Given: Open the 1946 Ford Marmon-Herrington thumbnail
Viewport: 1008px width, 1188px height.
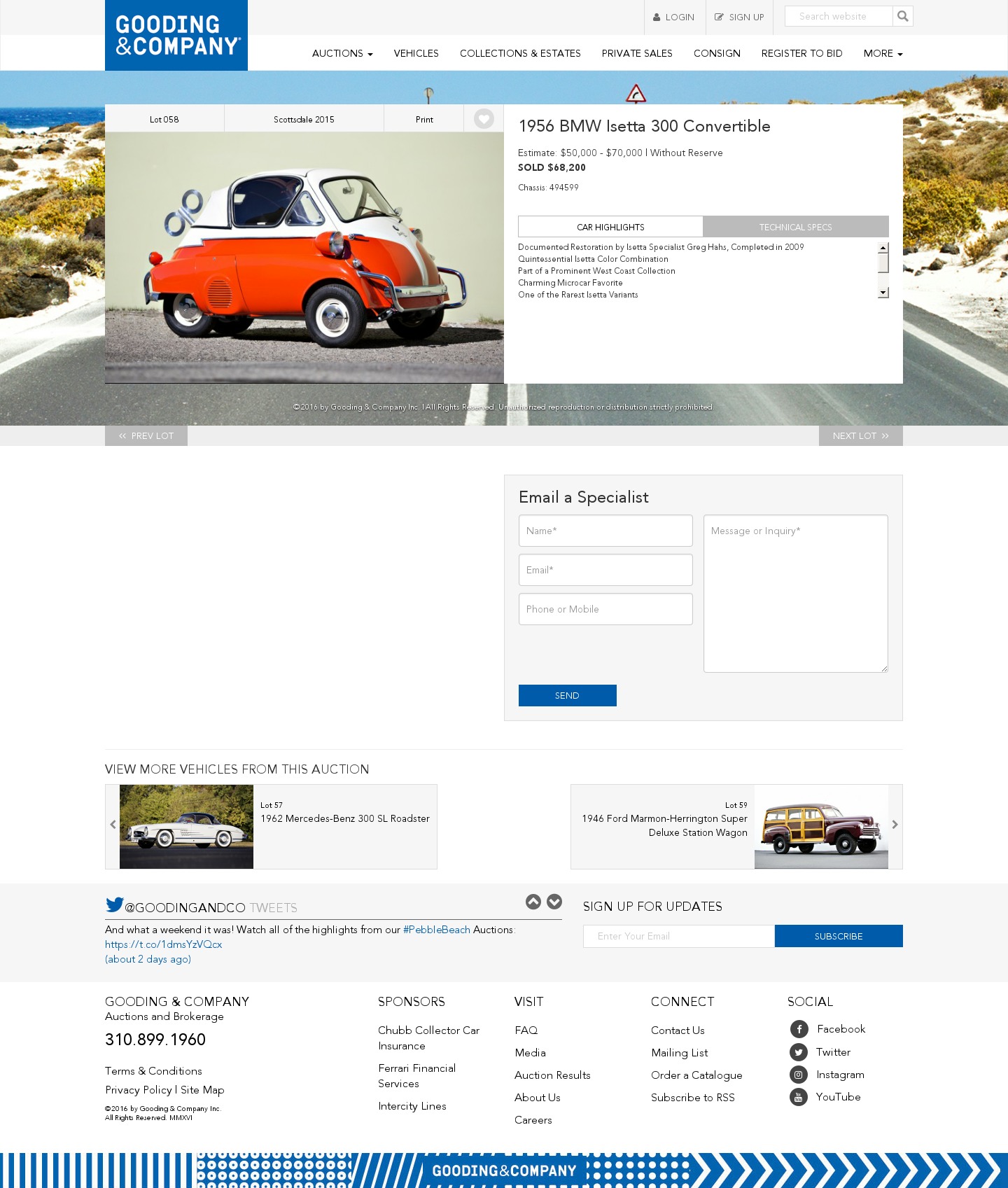Looking at the screenshot, I should click(x=821, y=827).
